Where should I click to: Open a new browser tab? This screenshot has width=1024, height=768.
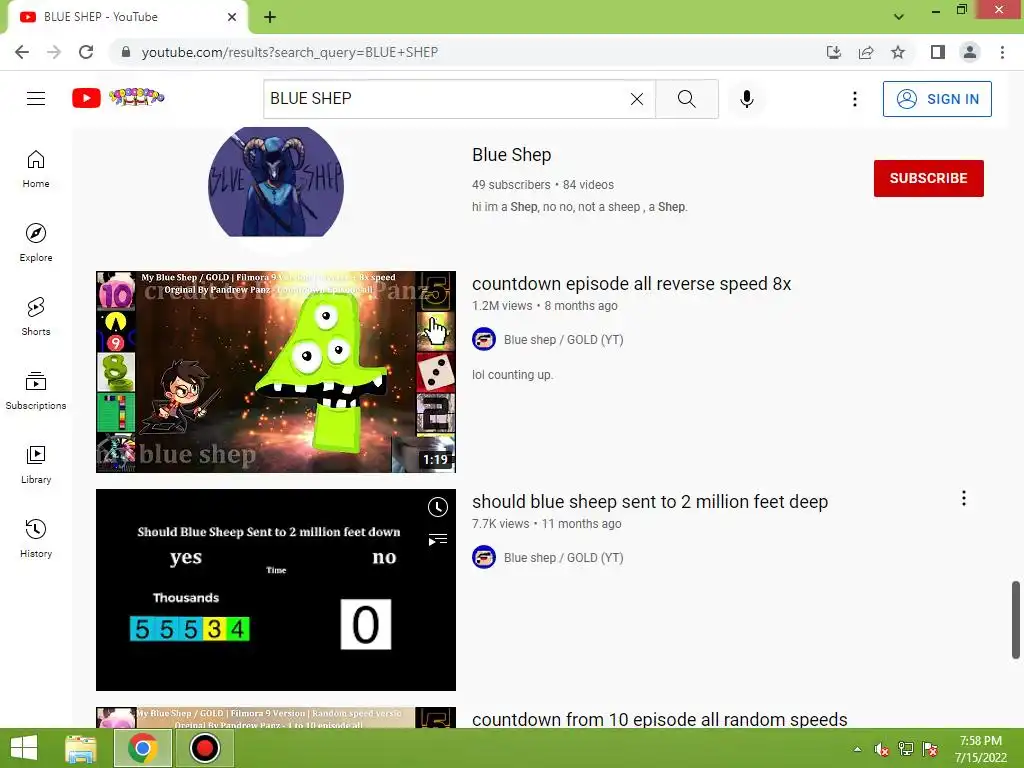pos(270,17)
